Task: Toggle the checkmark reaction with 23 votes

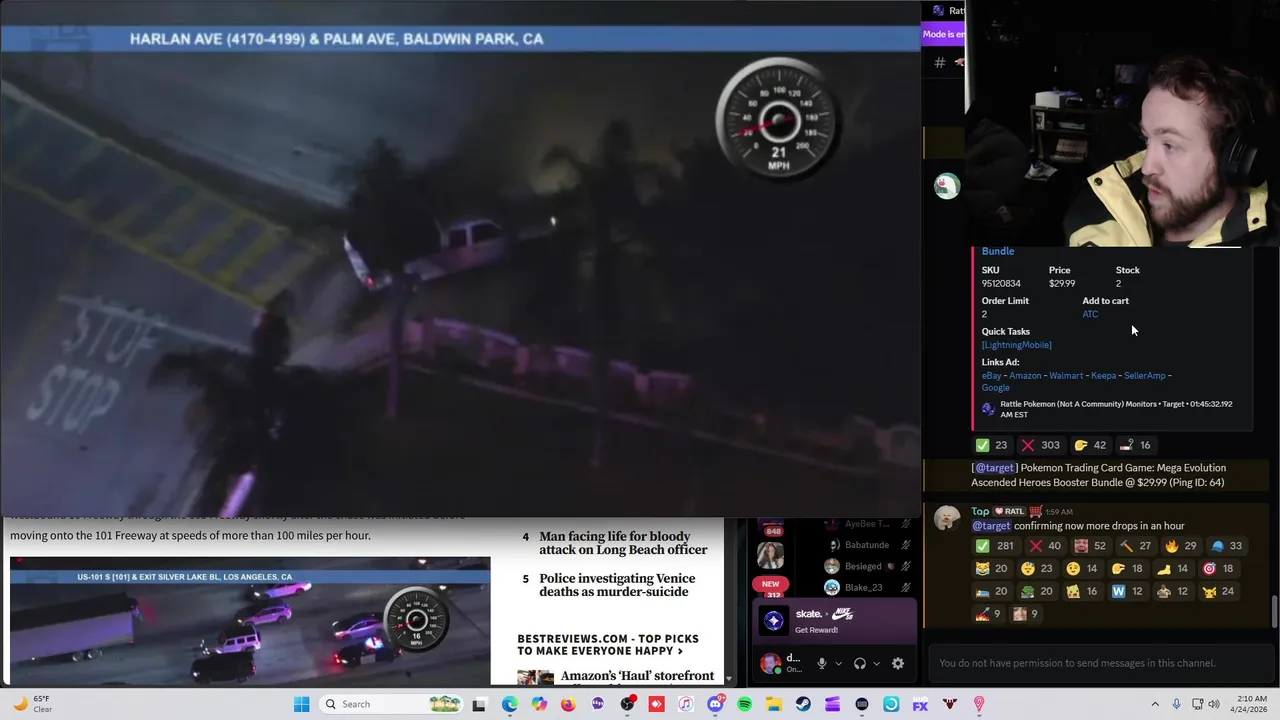Action: pyautogui.click(x=992, y=445)
